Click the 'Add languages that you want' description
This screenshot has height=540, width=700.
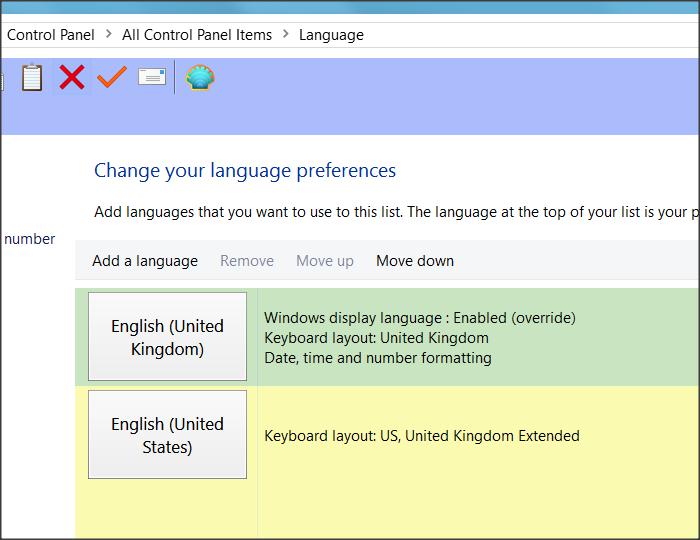click(396, 212)
